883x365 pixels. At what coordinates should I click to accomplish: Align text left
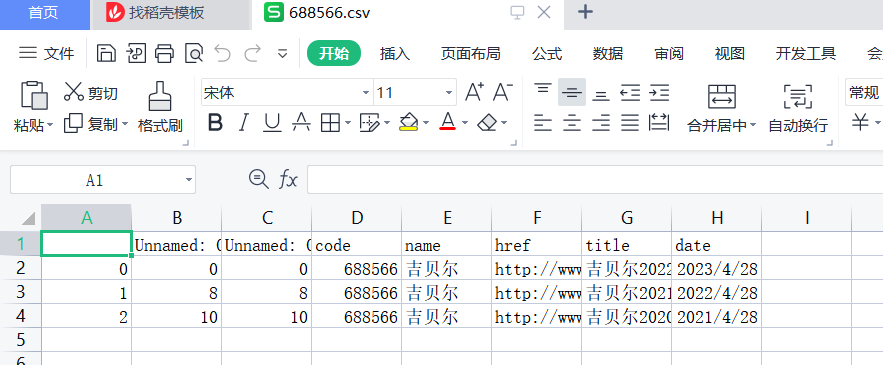point(543,122)
